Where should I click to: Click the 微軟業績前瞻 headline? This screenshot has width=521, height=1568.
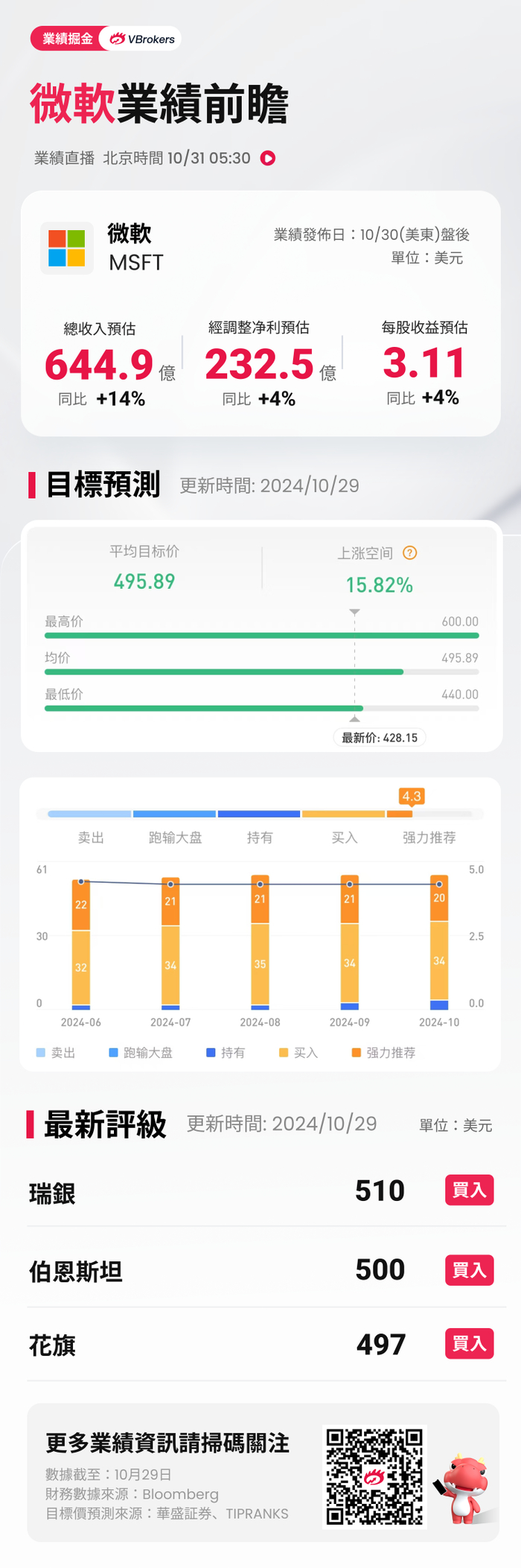tap(159, 103)
